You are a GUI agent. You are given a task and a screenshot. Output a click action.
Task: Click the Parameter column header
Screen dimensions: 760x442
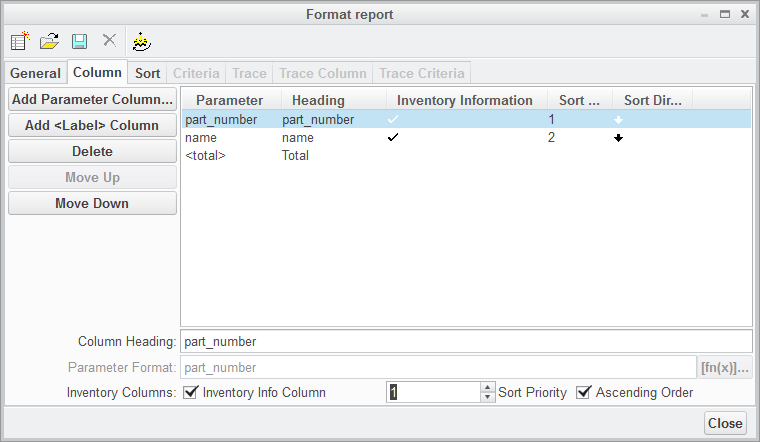point(230,100)
